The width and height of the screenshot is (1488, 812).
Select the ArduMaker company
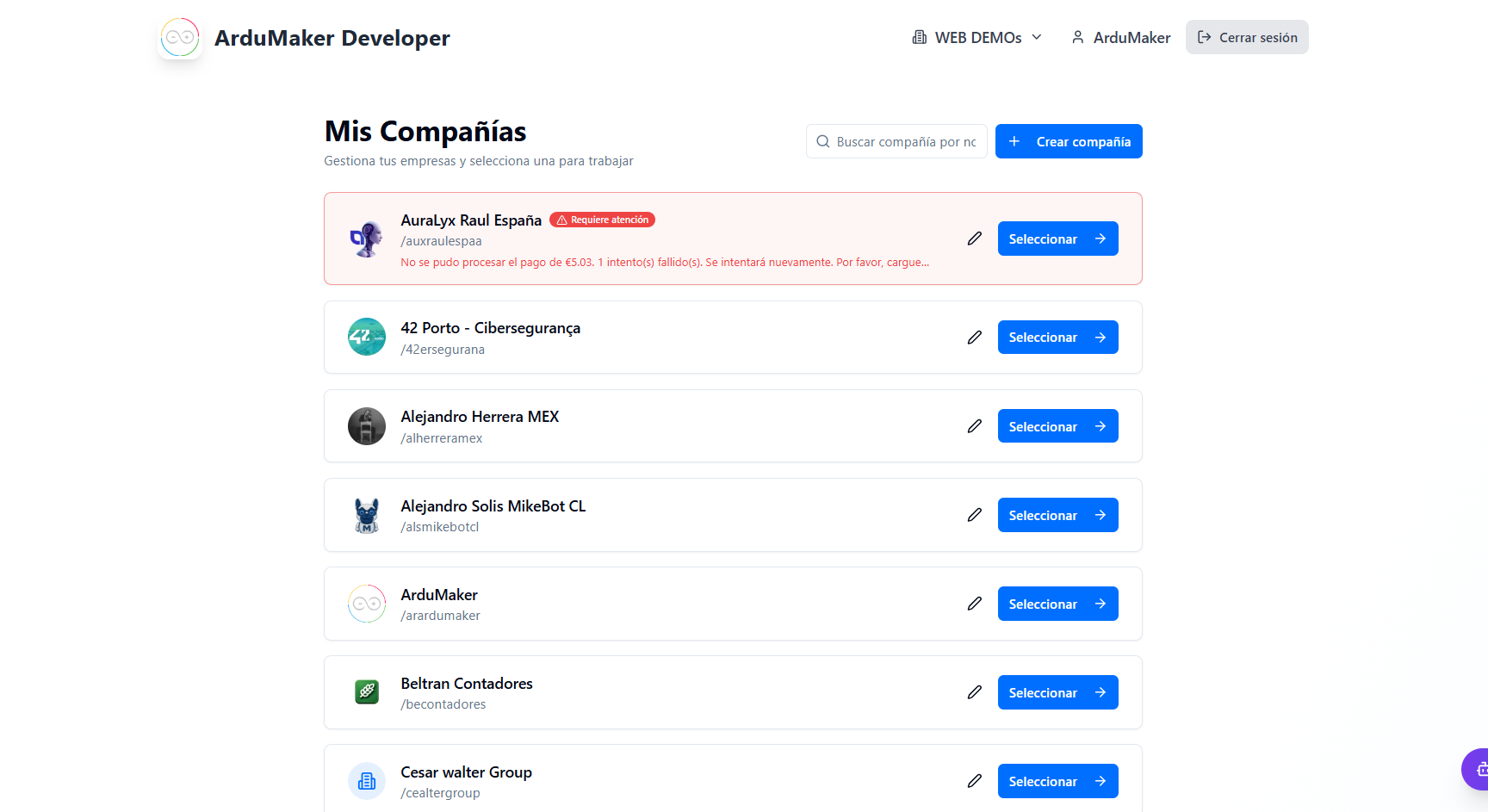(x=1057, y=604)
